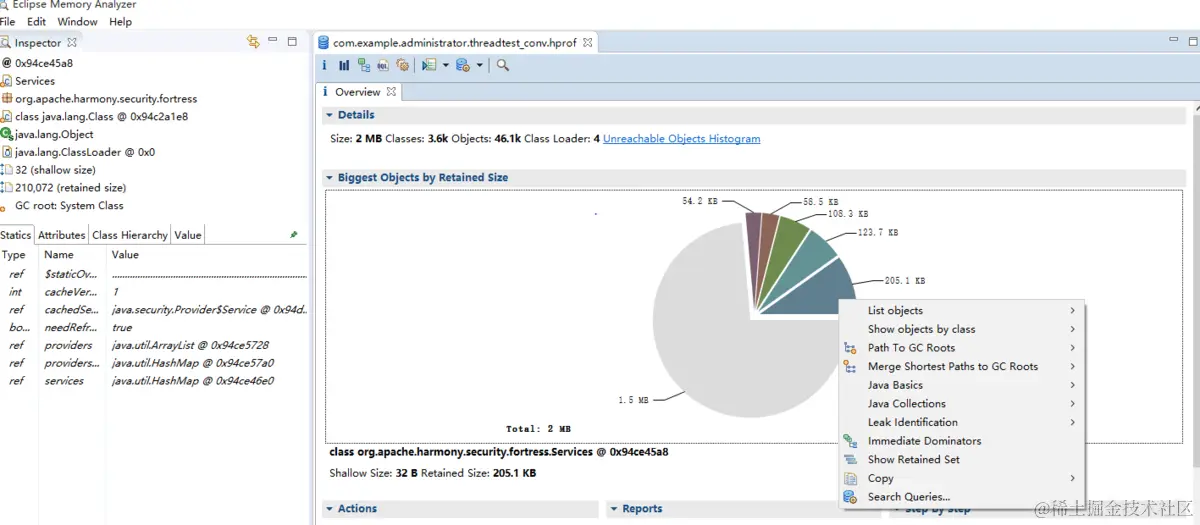
Task: Click the Name column header
Action: pyautogui.click(x=74, y=255)
